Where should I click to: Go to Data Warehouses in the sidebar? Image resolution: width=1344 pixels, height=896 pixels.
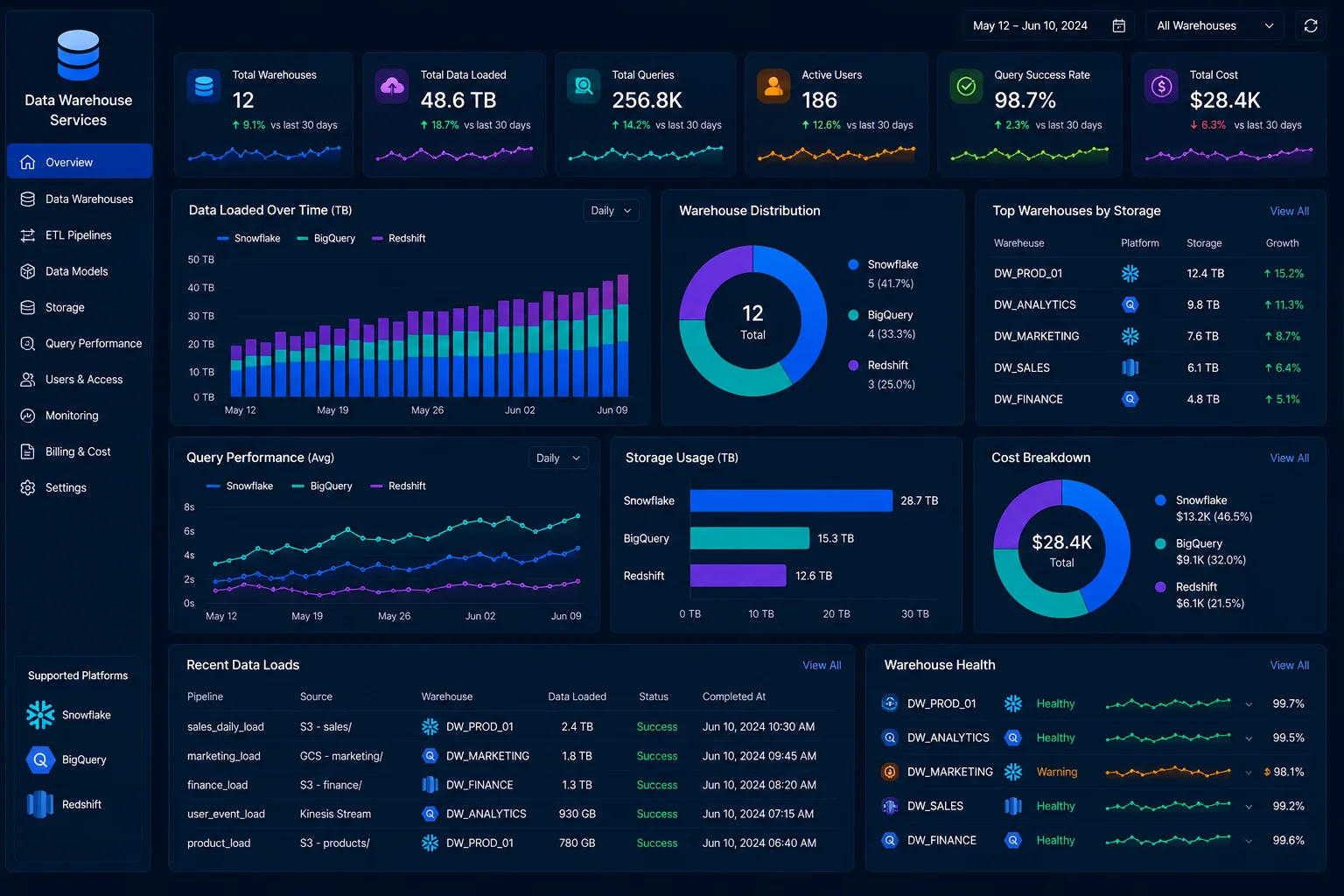[80, 199]
